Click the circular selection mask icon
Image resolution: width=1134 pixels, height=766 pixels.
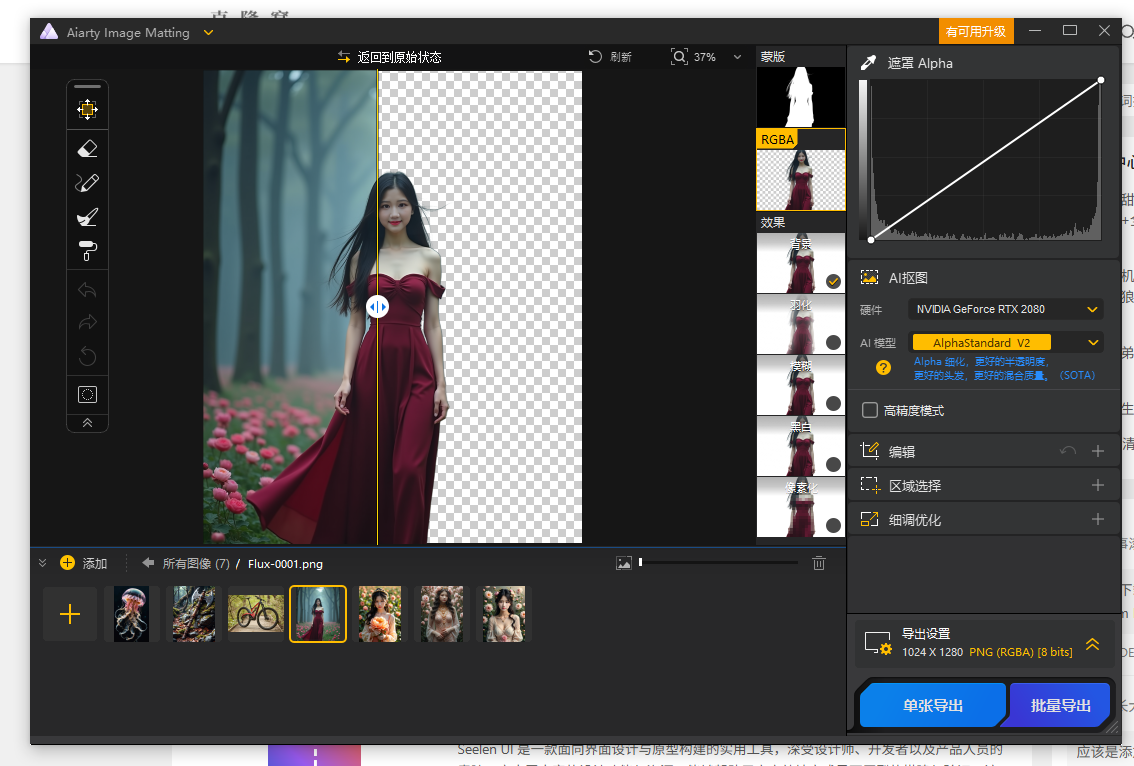(x=87, y=394)
